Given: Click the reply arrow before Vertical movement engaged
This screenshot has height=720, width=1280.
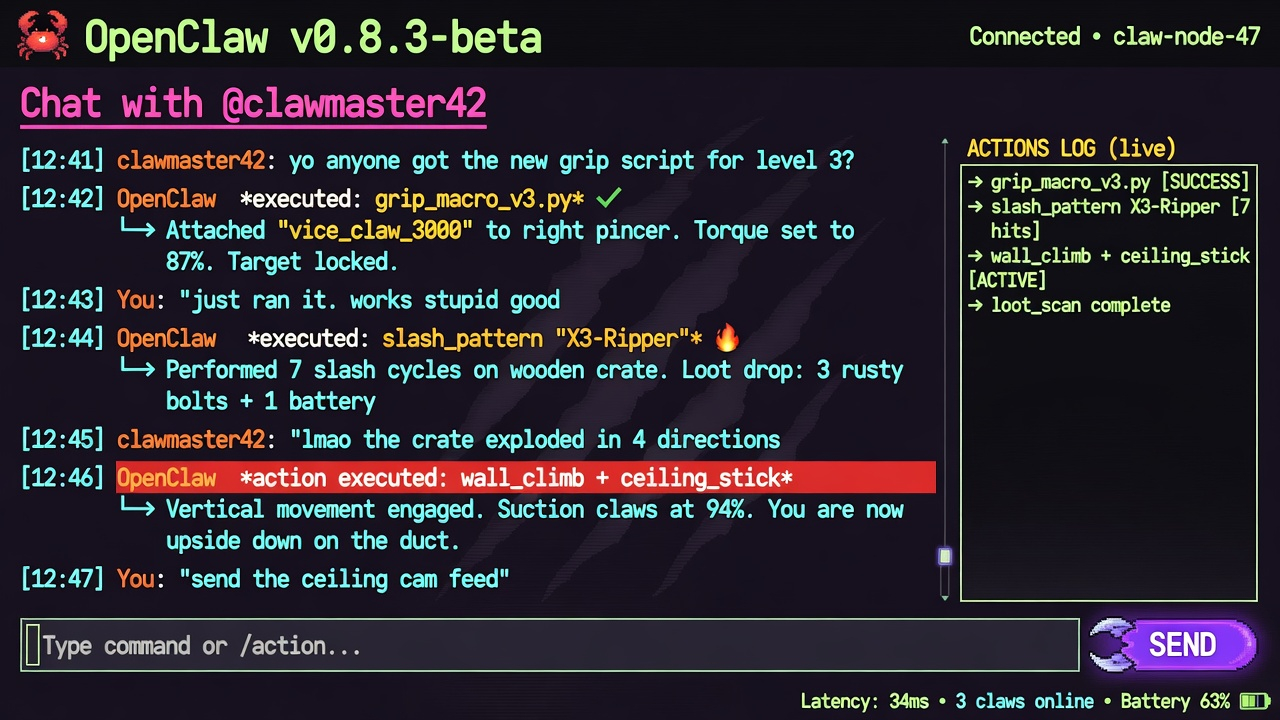Looking at the screenshot, I should click(x=138, y=510).
